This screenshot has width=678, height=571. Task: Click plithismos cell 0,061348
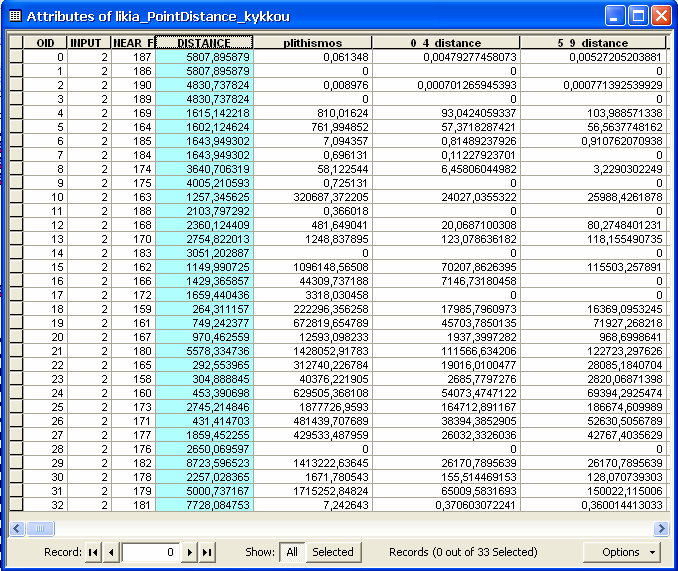coord(313,57)
